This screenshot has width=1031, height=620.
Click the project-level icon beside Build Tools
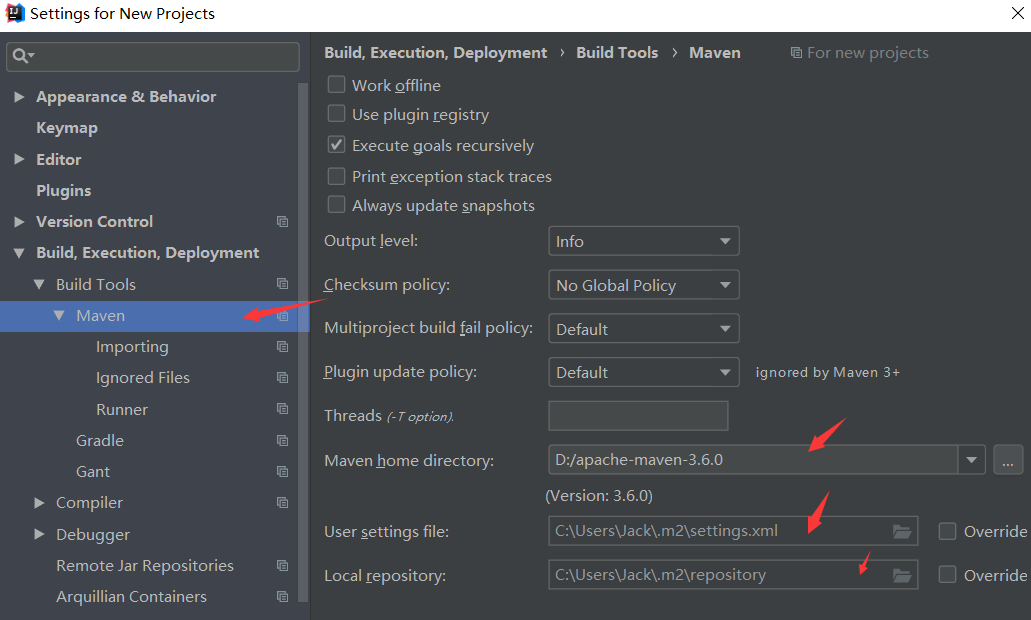coord(283,284)
